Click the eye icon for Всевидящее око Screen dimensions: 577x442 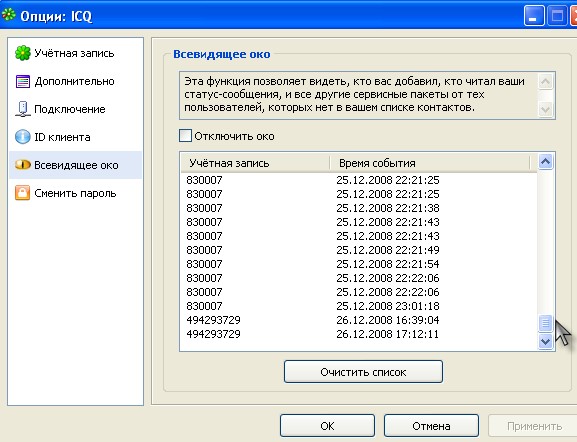coord(23,165)
